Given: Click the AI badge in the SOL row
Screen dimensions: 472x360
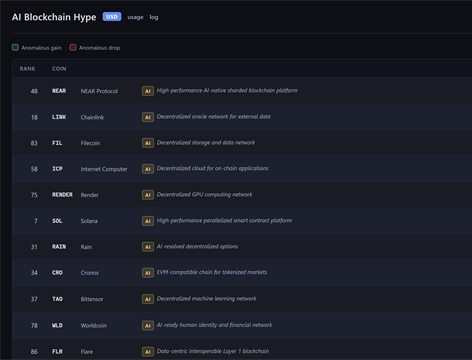Looking at the screenshot, I should tap(148, 221).
